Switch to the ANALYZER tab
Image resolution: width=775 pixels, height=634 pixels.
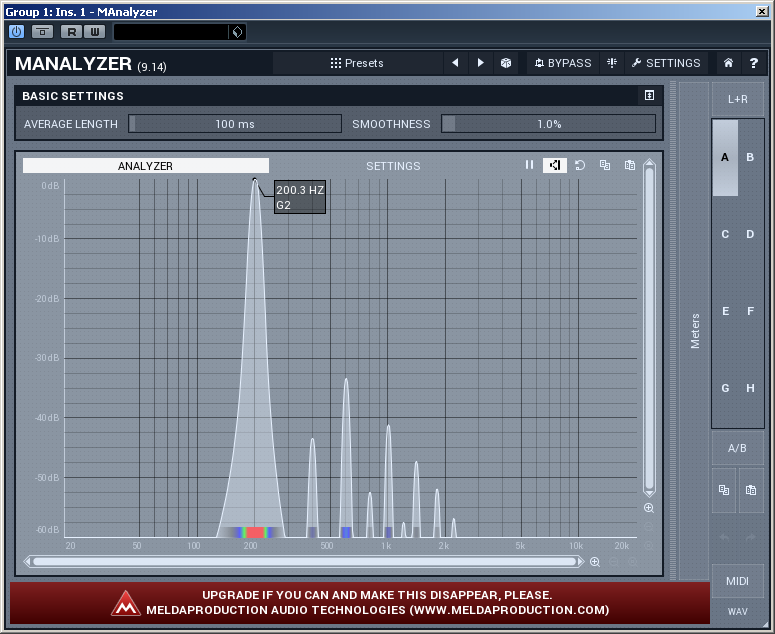click(x=146, y=166)
